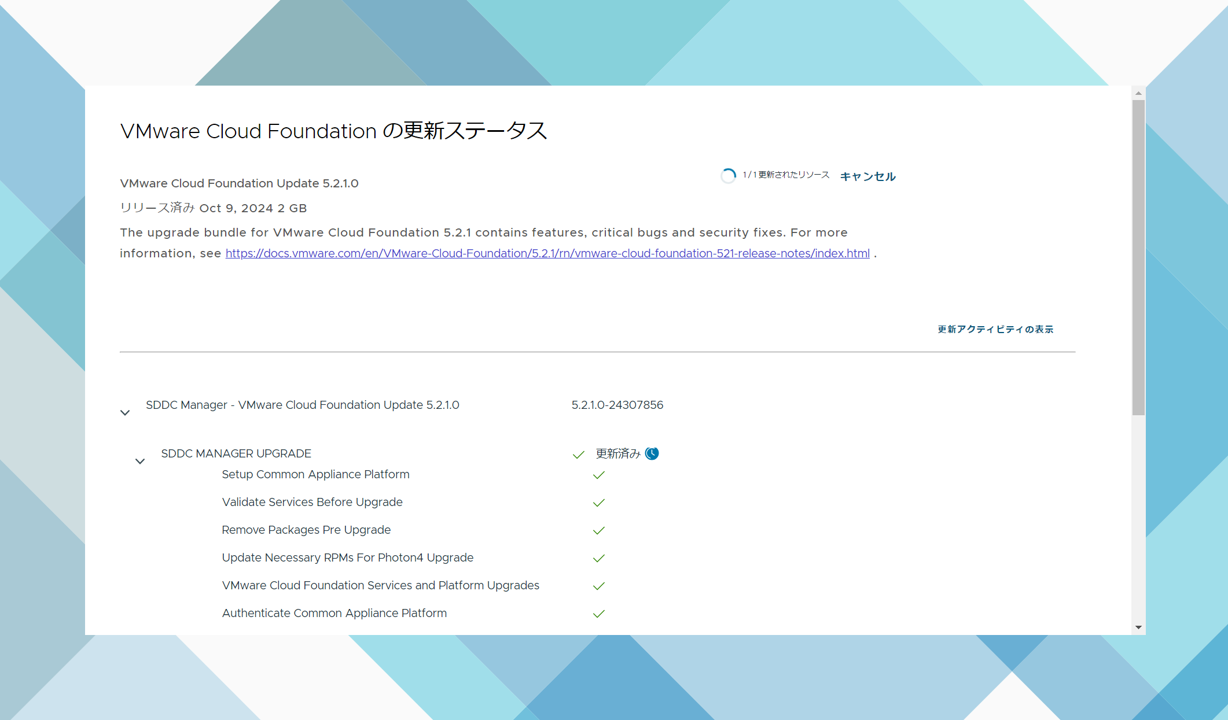
Task: Click version number 5.2.1.0-24307856
Action: 617,405
